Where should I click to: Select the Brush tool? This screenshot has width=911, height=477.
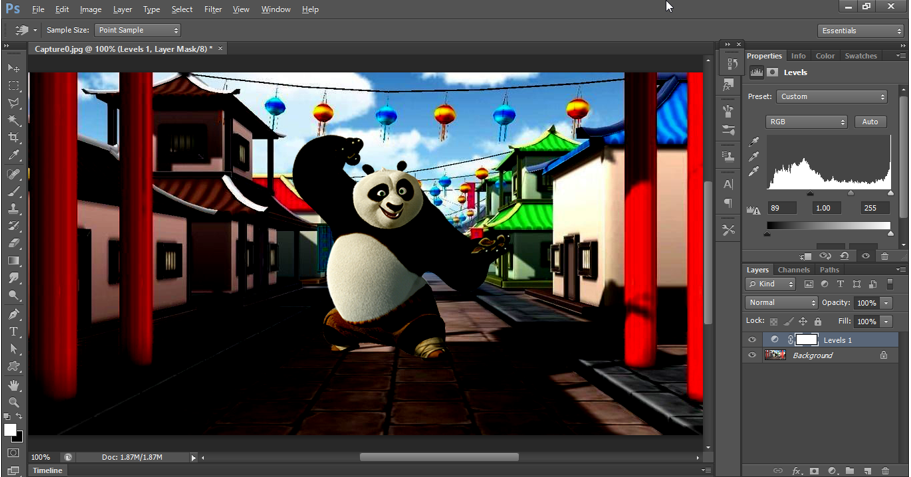(13, 191)
